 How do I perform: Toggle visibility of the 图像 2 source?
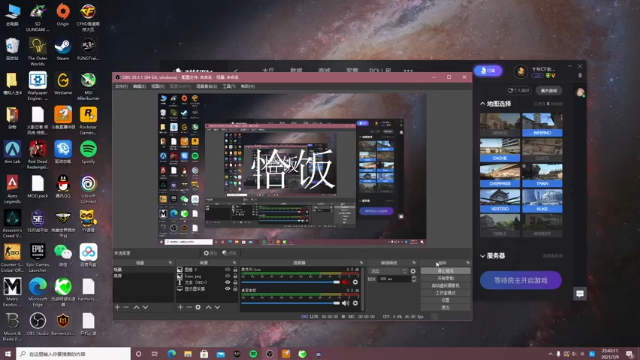pos(228,270)
